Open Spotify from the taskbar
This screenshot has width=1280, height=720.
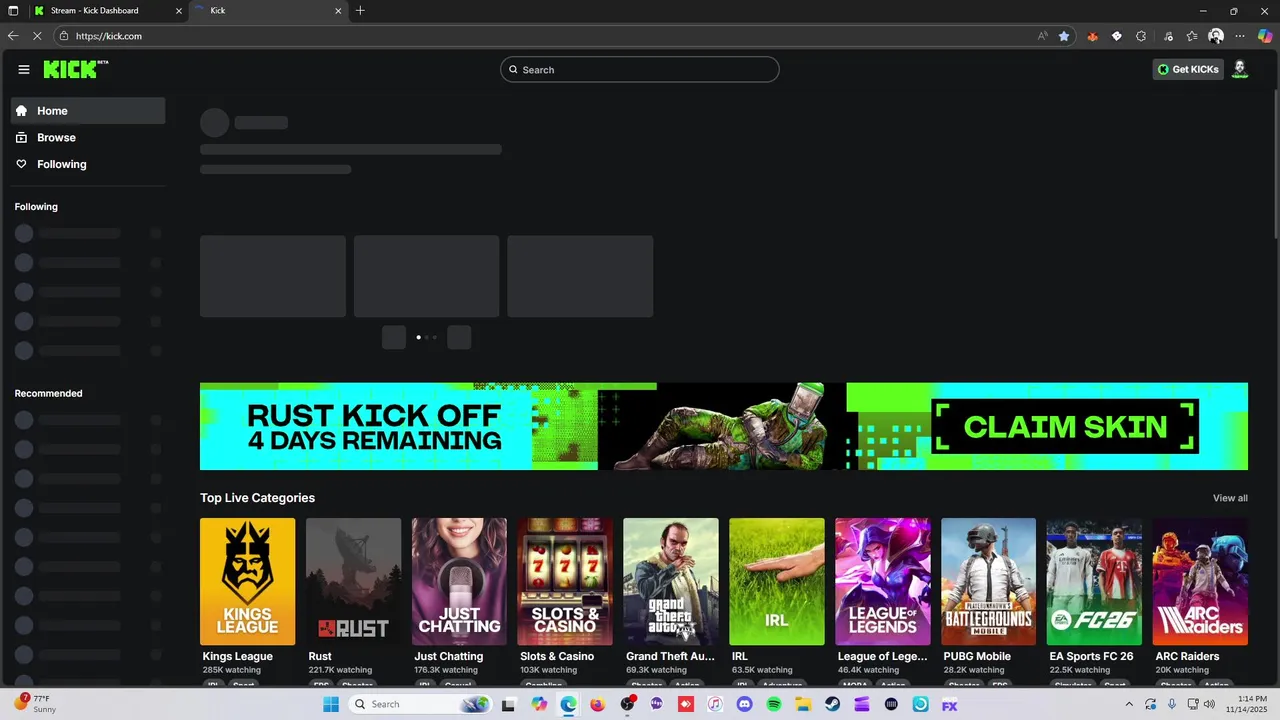click(x=773, y=704)
